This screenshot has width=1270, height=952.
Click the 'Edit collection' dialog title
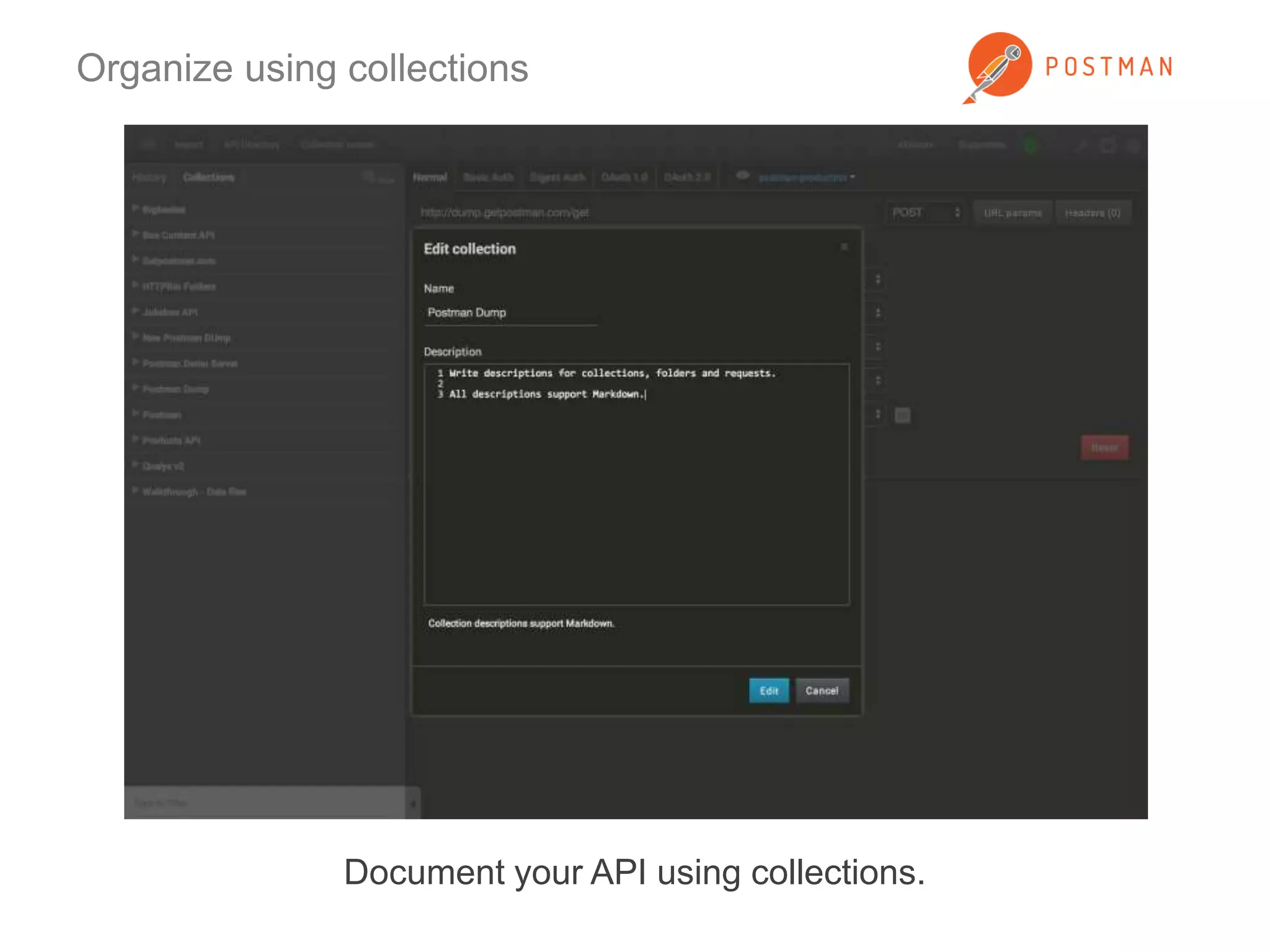pos(469,249)
